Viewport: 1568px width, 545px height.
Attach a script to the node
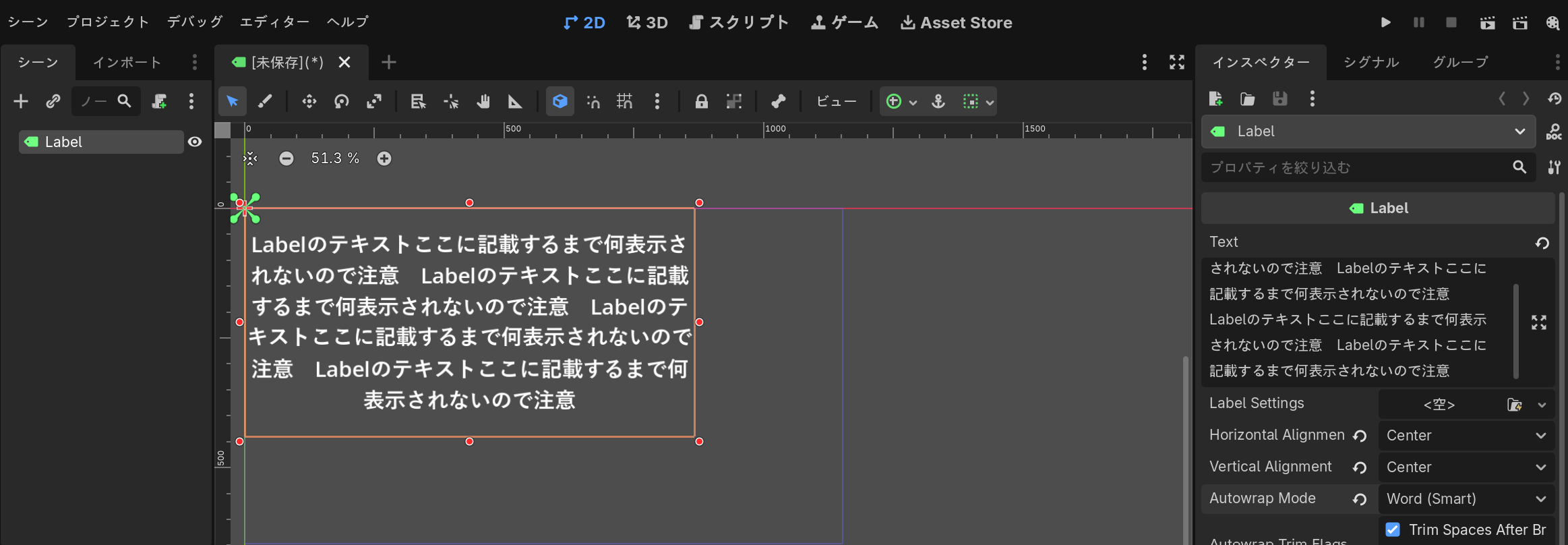(160, 101)
